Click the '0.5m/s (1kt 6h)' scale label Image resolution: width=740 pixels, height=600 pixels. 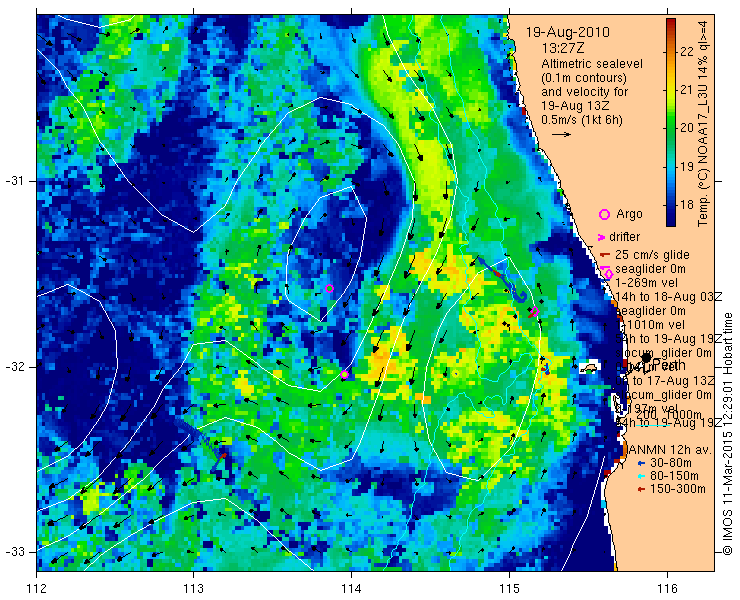pyautogui.click(x=582, y=120)
